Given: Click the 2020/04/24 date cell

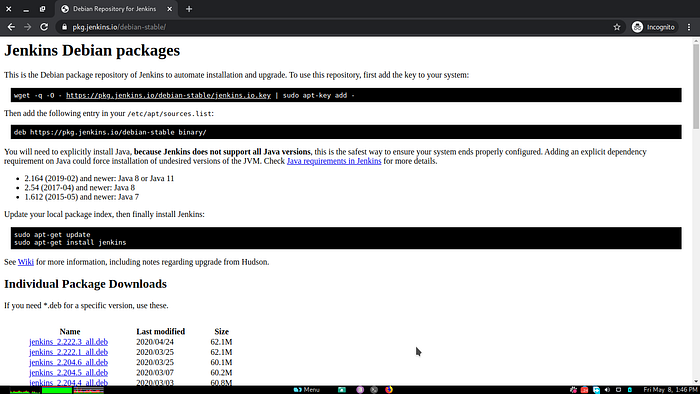Looking at the screenshot, I should pyautogui.click(x=155, y=342).
